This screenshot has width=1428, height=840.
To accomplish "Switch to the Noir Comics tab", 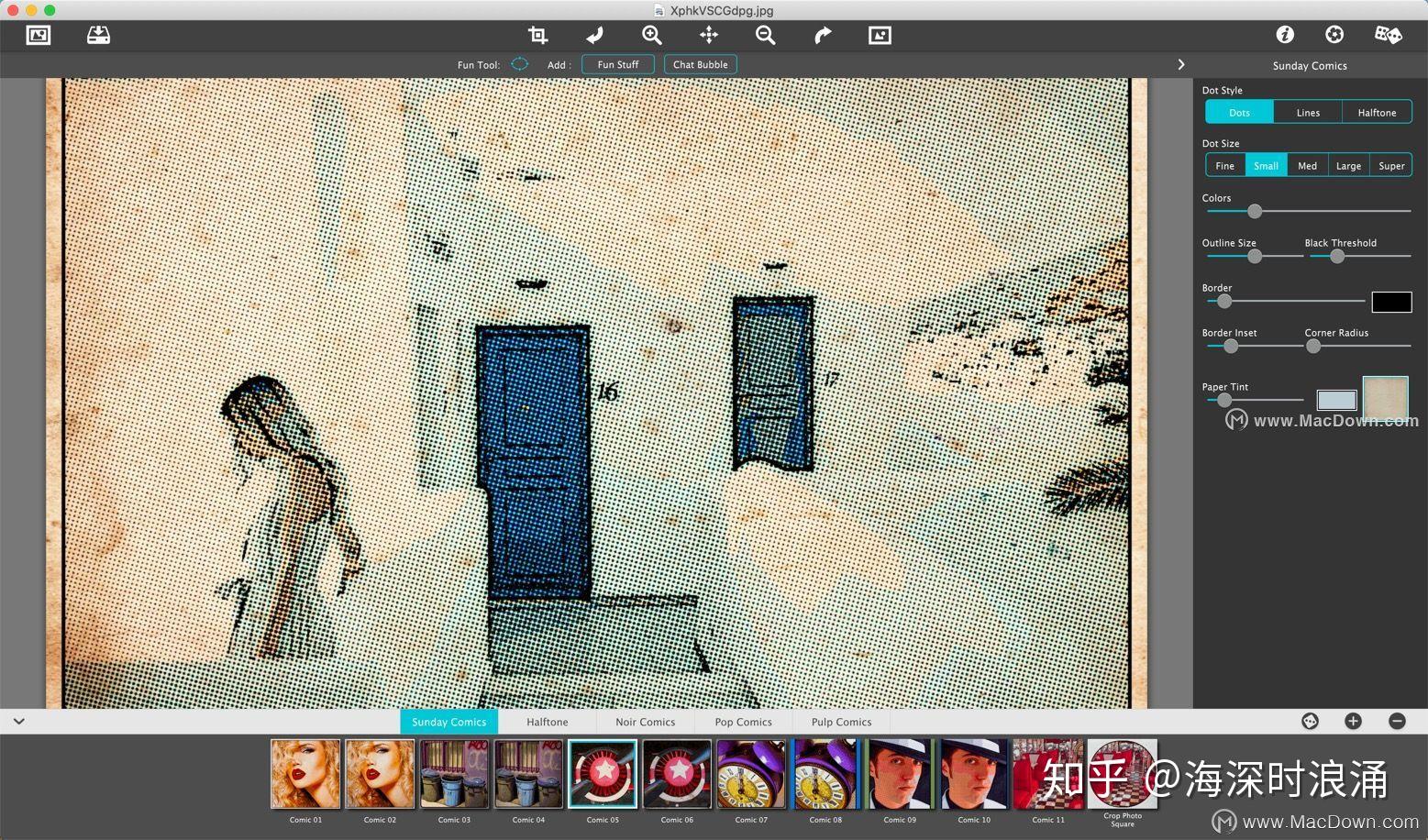I will (x=645, y=722).
